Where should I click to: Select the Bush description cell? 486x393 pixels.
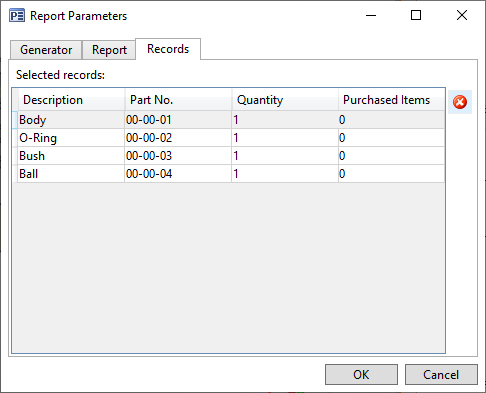tap(71, 156)
